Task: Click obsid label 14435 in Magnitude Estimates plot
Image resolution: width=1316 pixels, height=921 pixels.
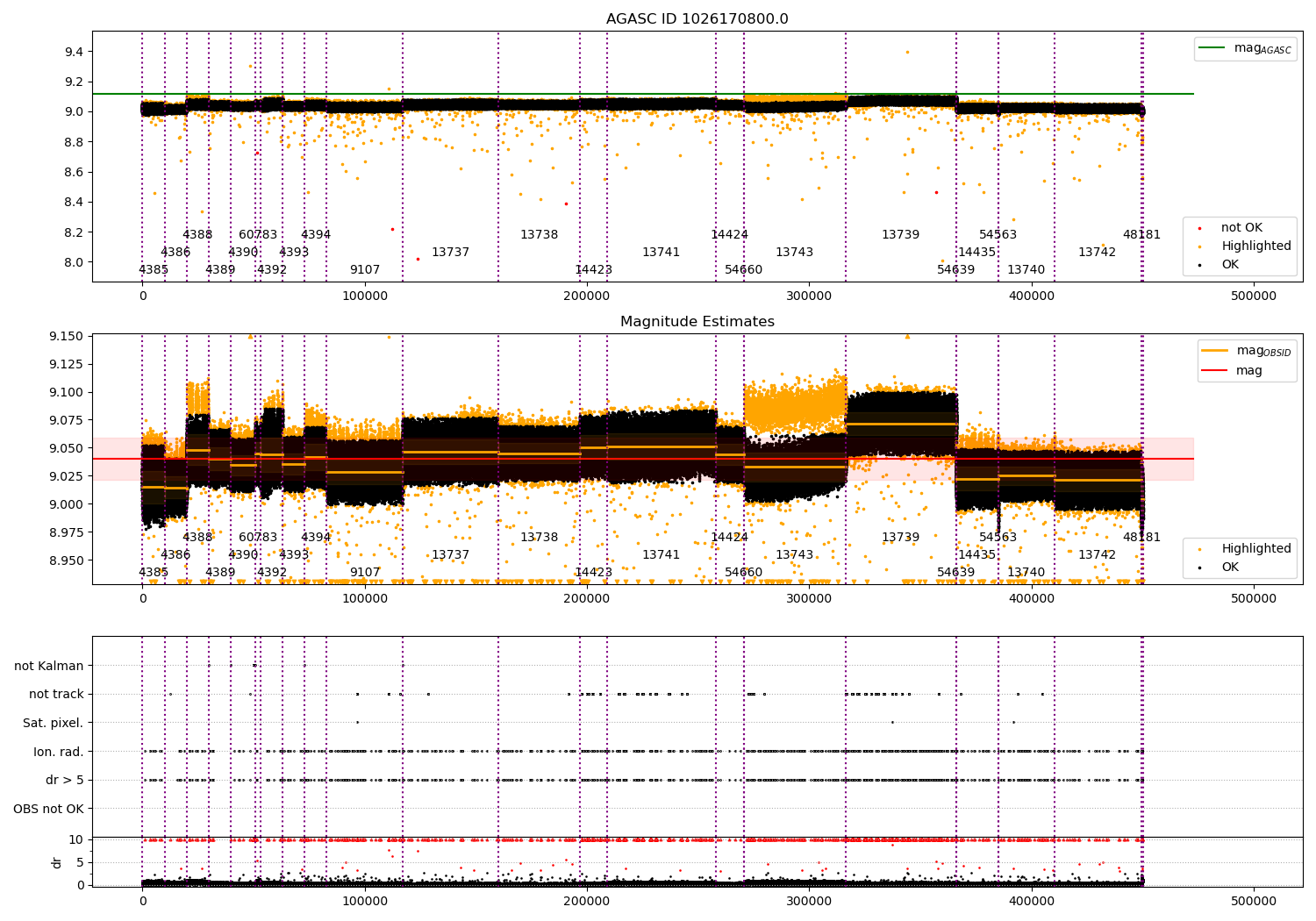Action: [976, 555]
